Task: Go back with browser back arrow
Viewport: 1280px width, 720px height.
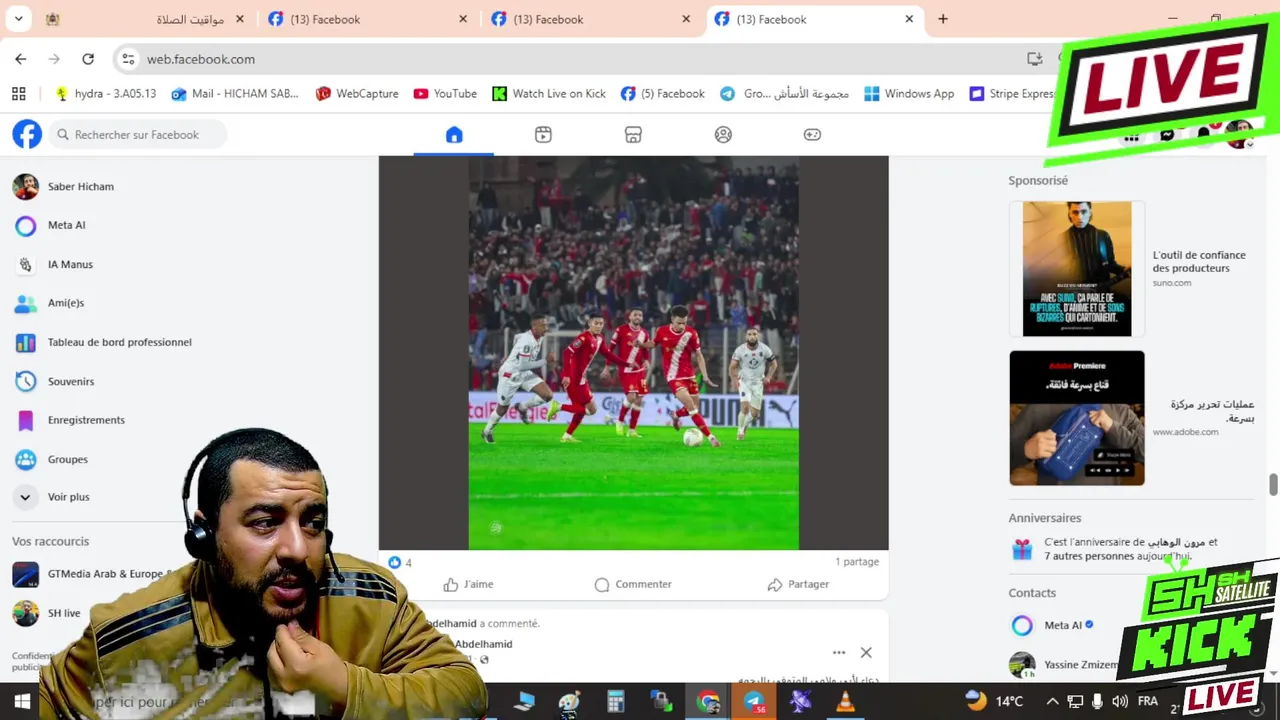Action: tap(21, 59)
